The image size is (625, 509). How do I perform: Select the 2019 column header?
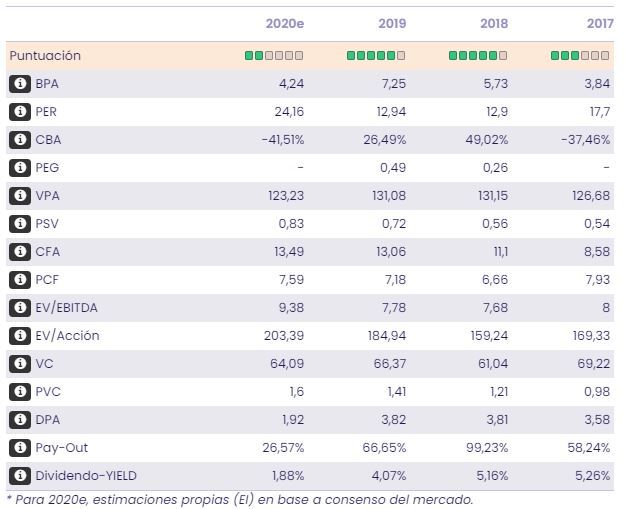[391, 23]
